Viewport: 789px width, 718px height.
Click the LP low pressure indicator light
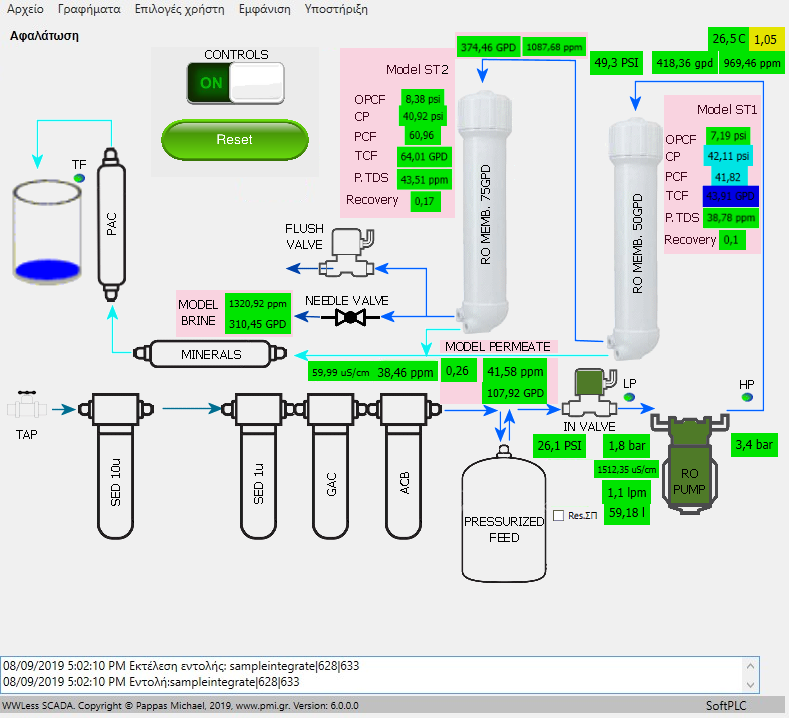[629, 397]
